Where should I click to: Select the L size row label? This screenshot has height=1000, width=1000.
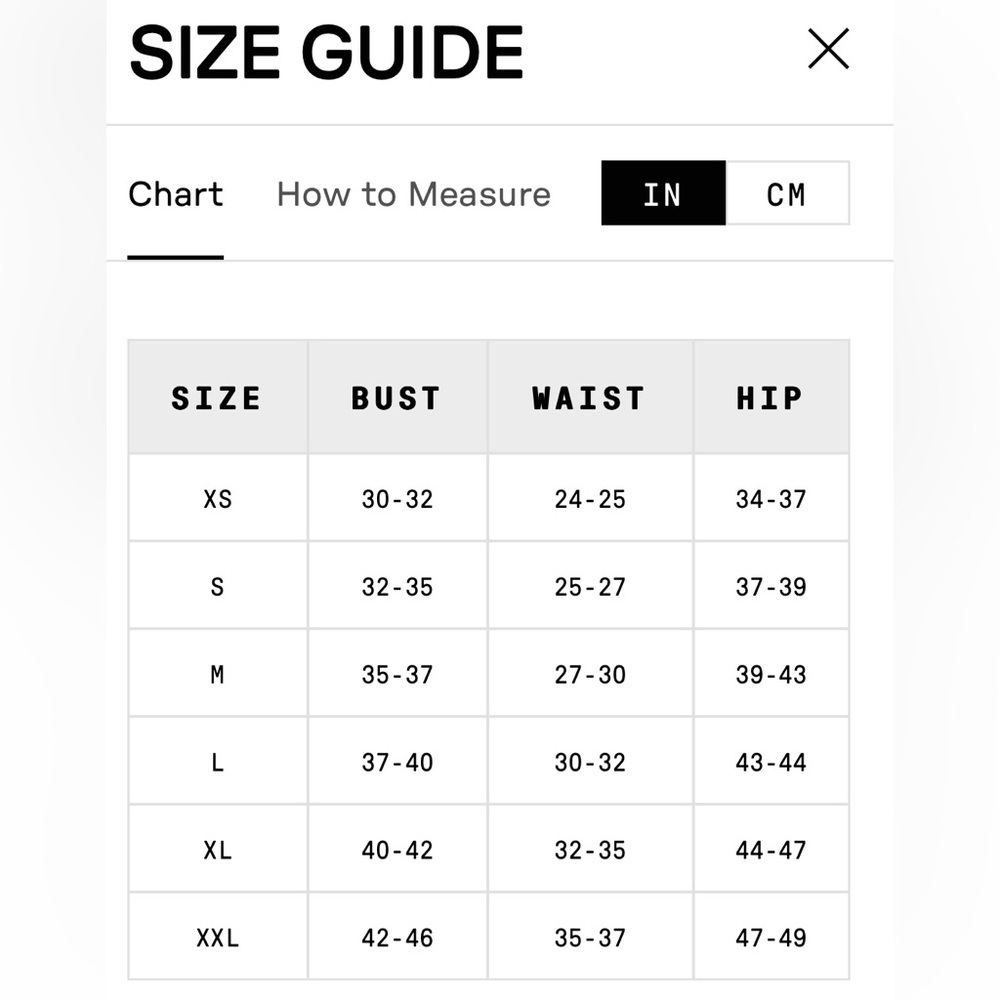point(217,762)
